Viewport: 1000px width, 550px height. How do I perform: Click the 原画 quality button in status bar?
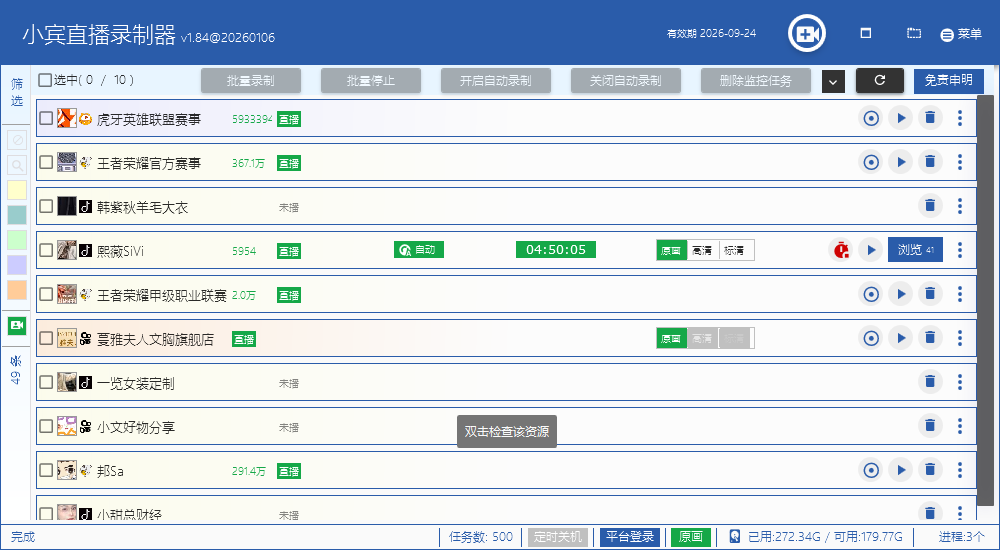pos(691,537)
